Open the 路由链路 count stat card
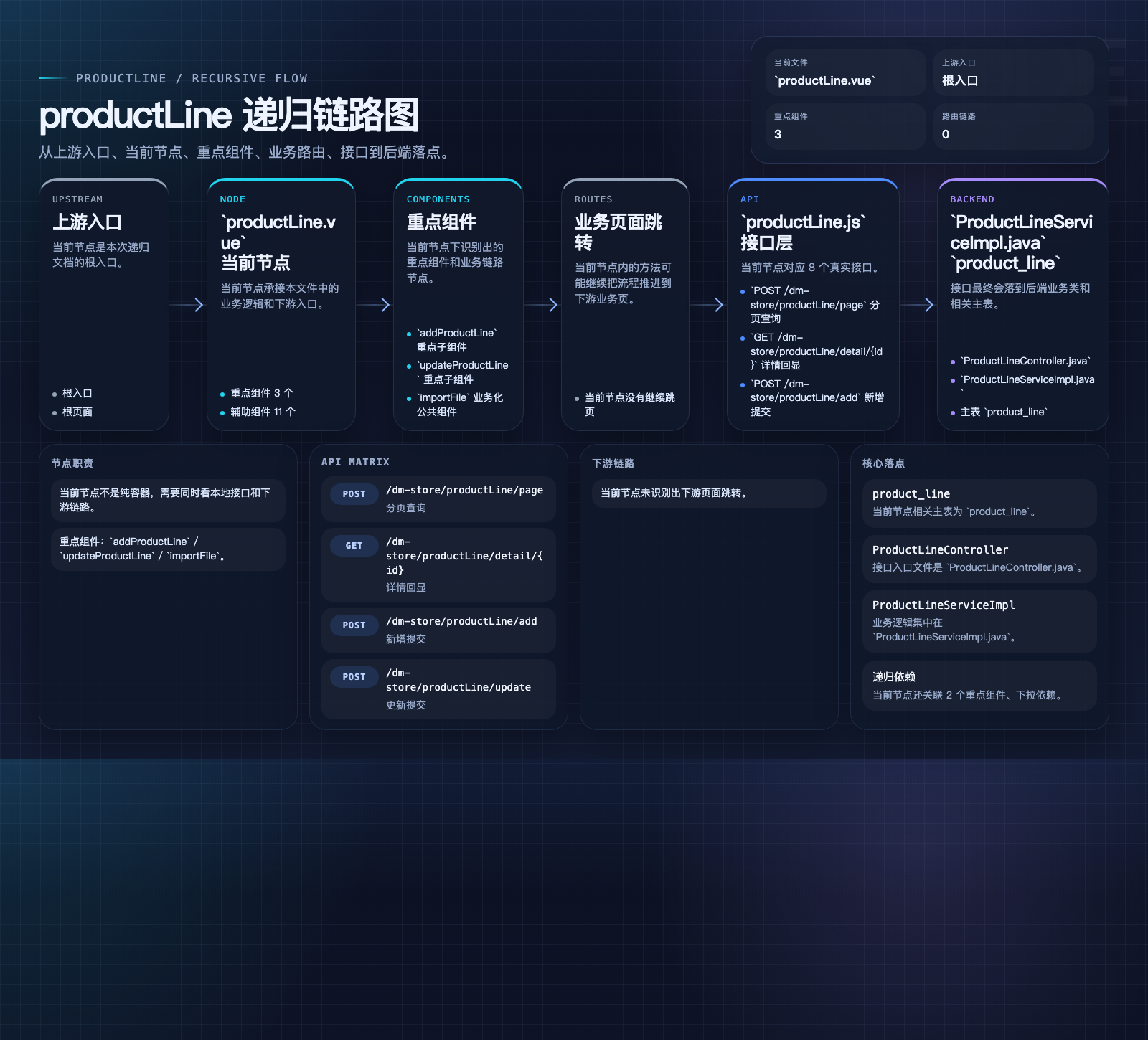Viewport: 1148px width, 1040px height. tap(1013, 126)
